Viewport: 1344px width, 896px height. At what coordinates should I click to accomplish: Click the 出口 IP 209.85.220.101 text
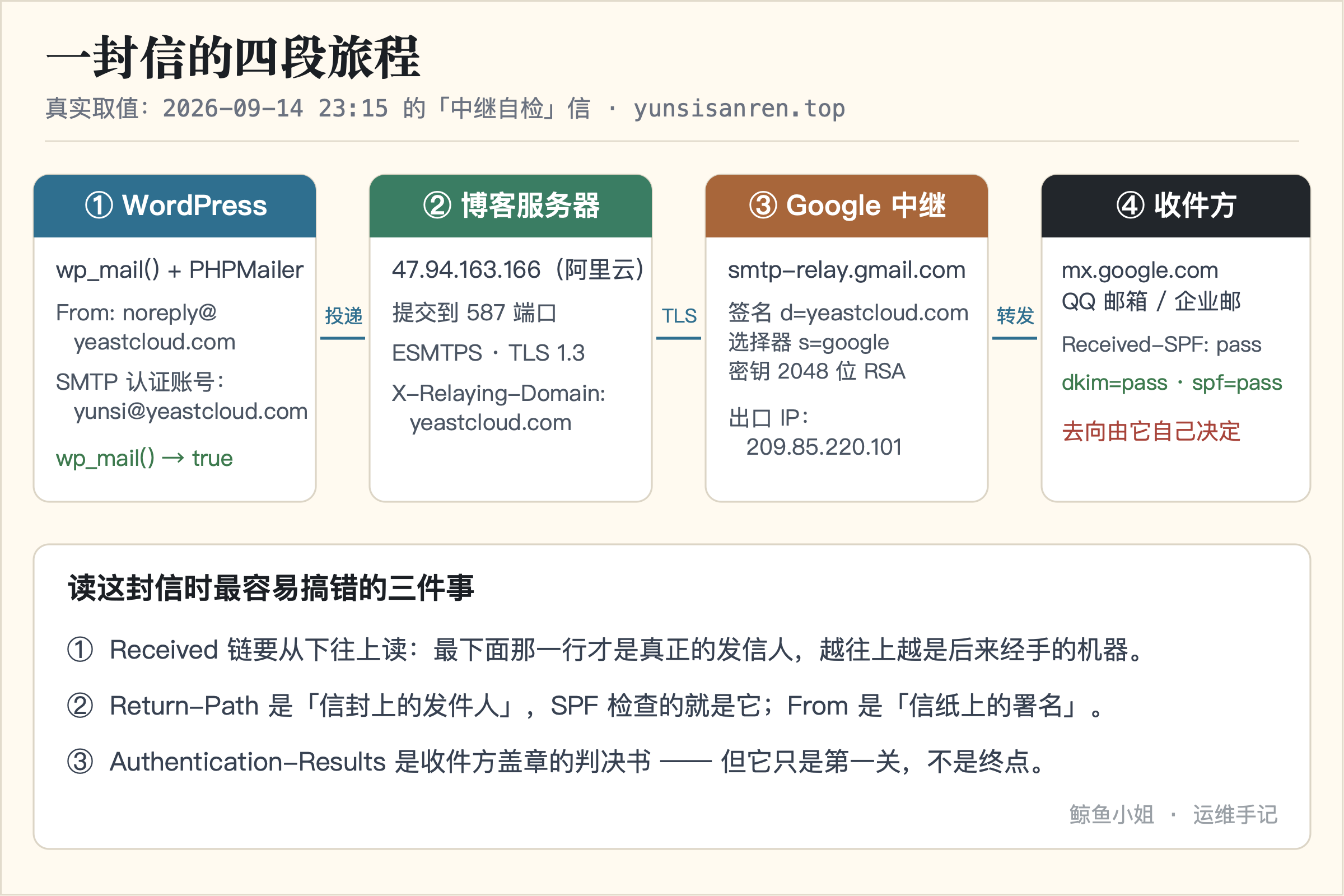point(815,432)
